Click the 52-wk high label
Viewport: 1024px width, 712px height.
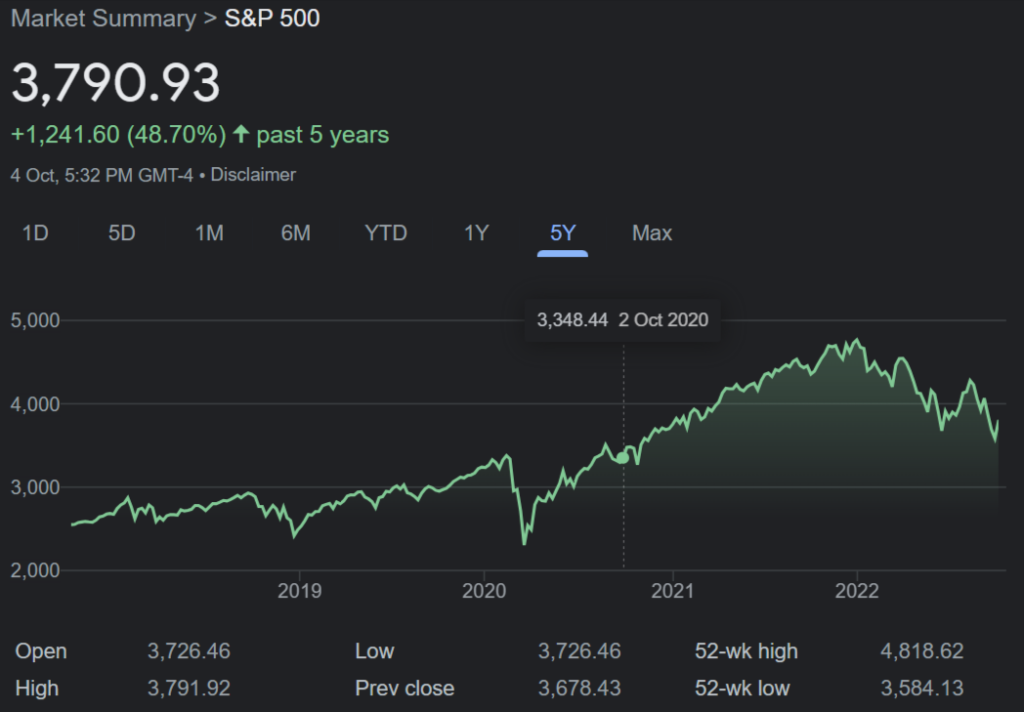[746, 651]
